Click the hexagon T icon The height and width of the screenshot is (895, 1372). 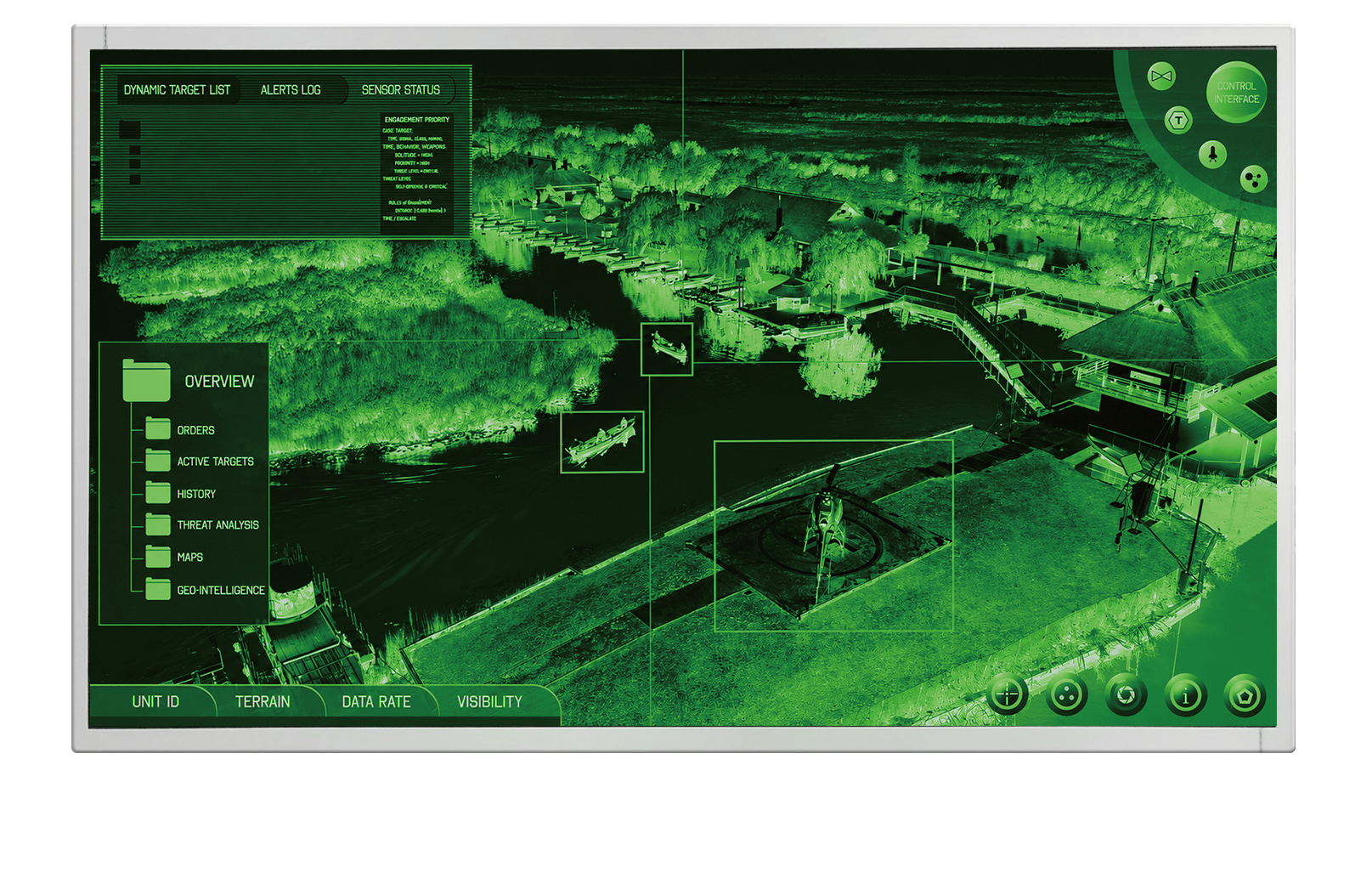[1178, 121]
